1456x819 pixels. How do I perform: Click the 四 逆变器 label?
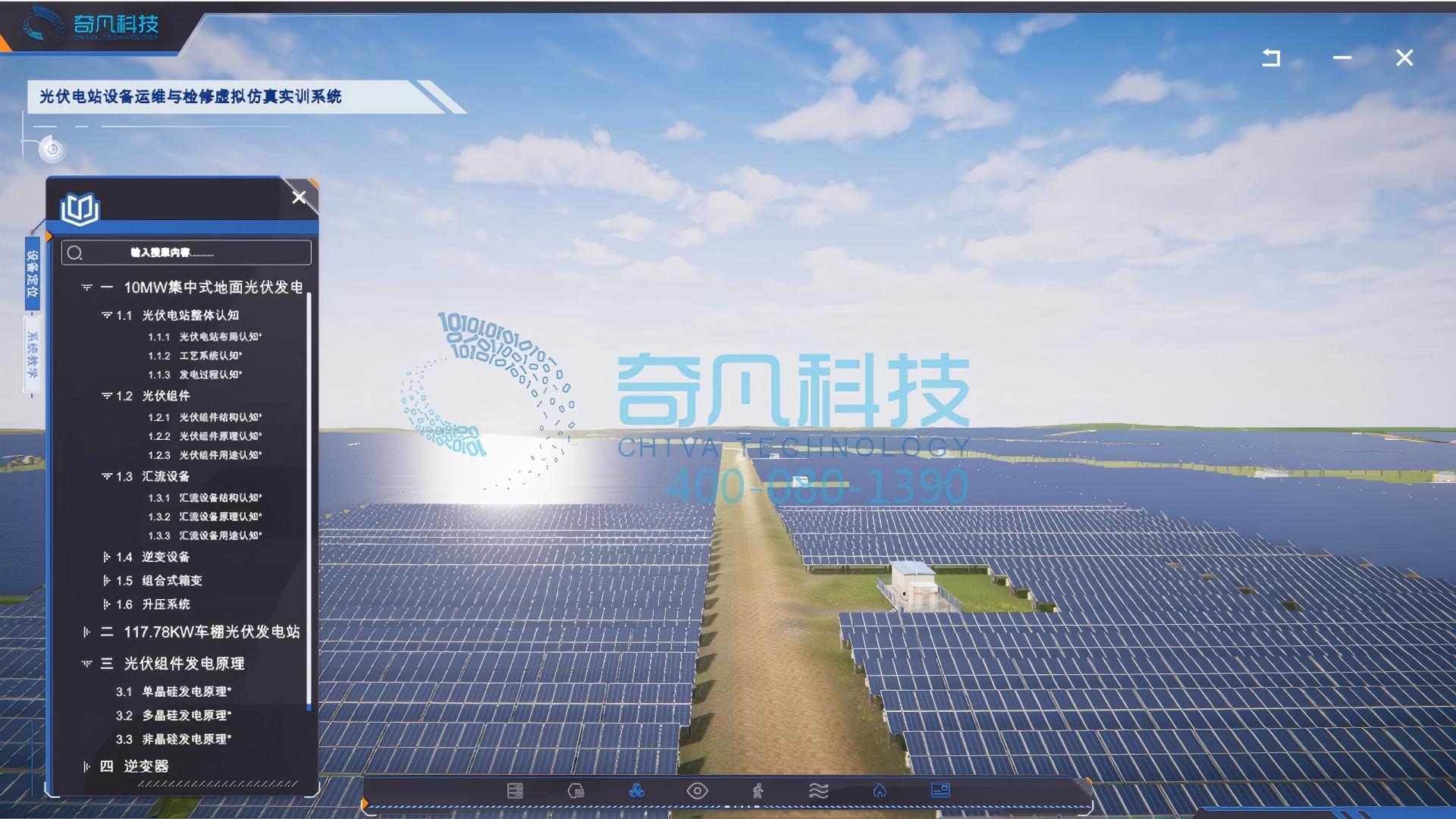[x=134, y=767]
